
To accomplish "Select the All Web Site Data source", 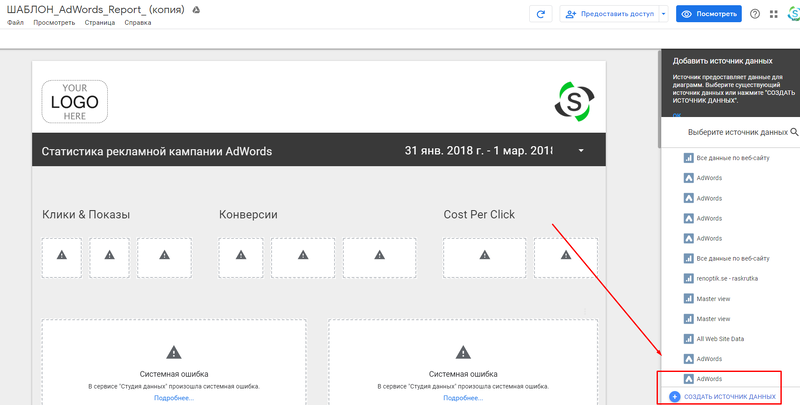I will [714, 339].
